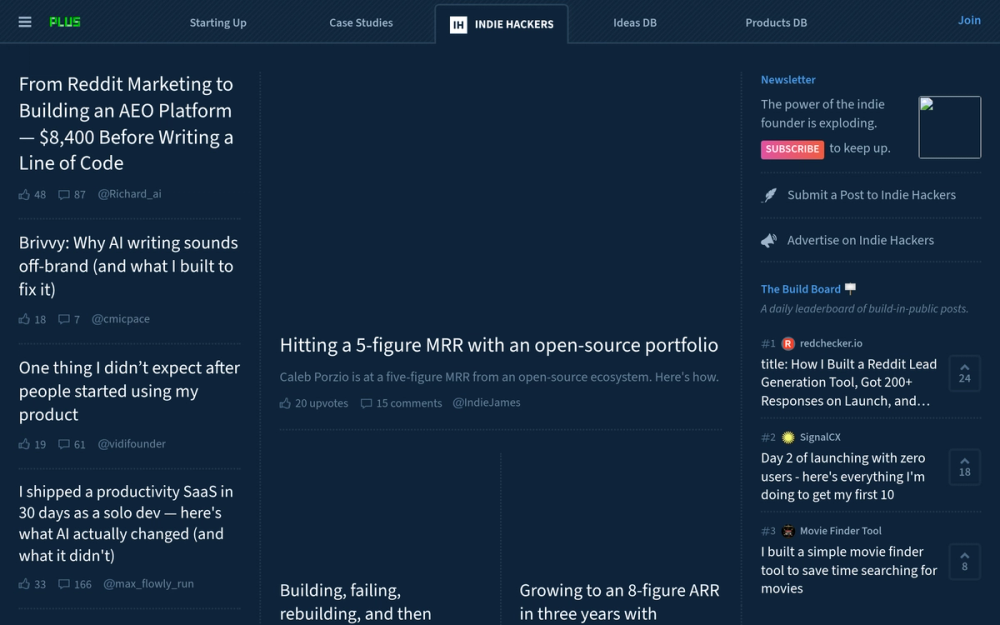Click thumbs-up icon next to 20 upvotes
The image size is (1000, 625).
click(285, 403)
